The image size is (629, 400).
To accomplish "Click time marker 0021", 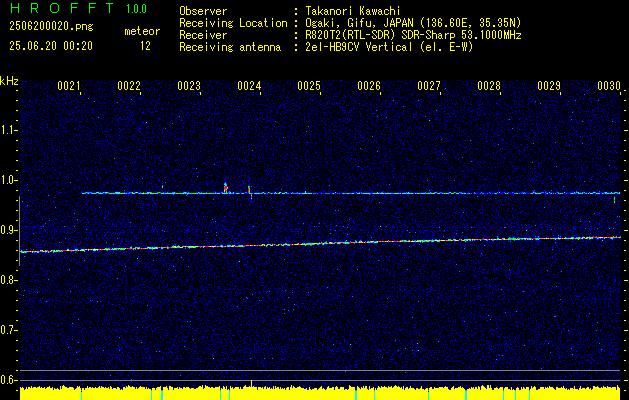I will click(69, 86).
